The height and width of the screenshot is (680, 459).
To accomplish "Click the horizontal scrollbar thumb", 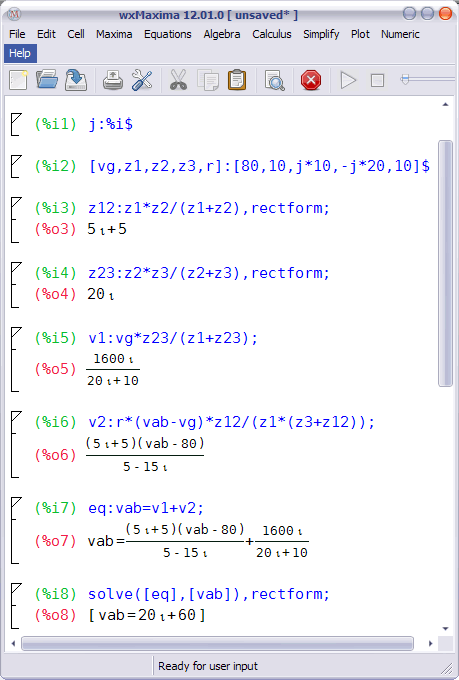I will click(x=217, y=644).
